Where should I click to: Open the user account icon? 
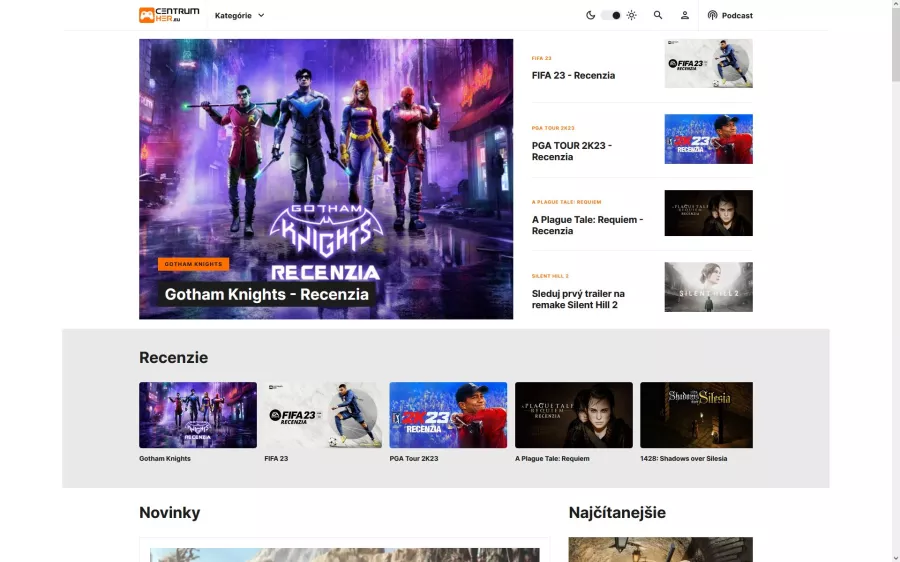[x=685, y=15]
